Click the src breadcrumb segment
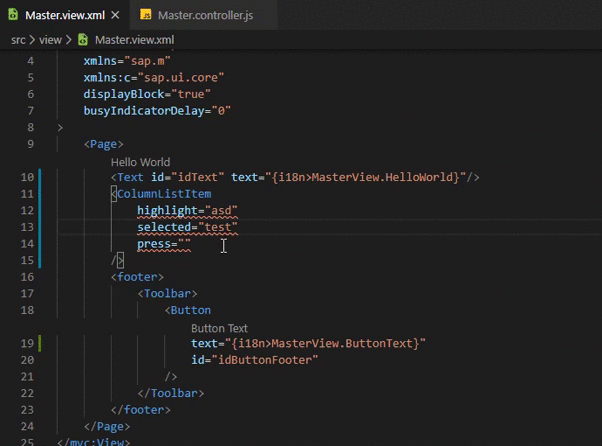The width and height of the screenshot is (602, 446). coord(18,40)
